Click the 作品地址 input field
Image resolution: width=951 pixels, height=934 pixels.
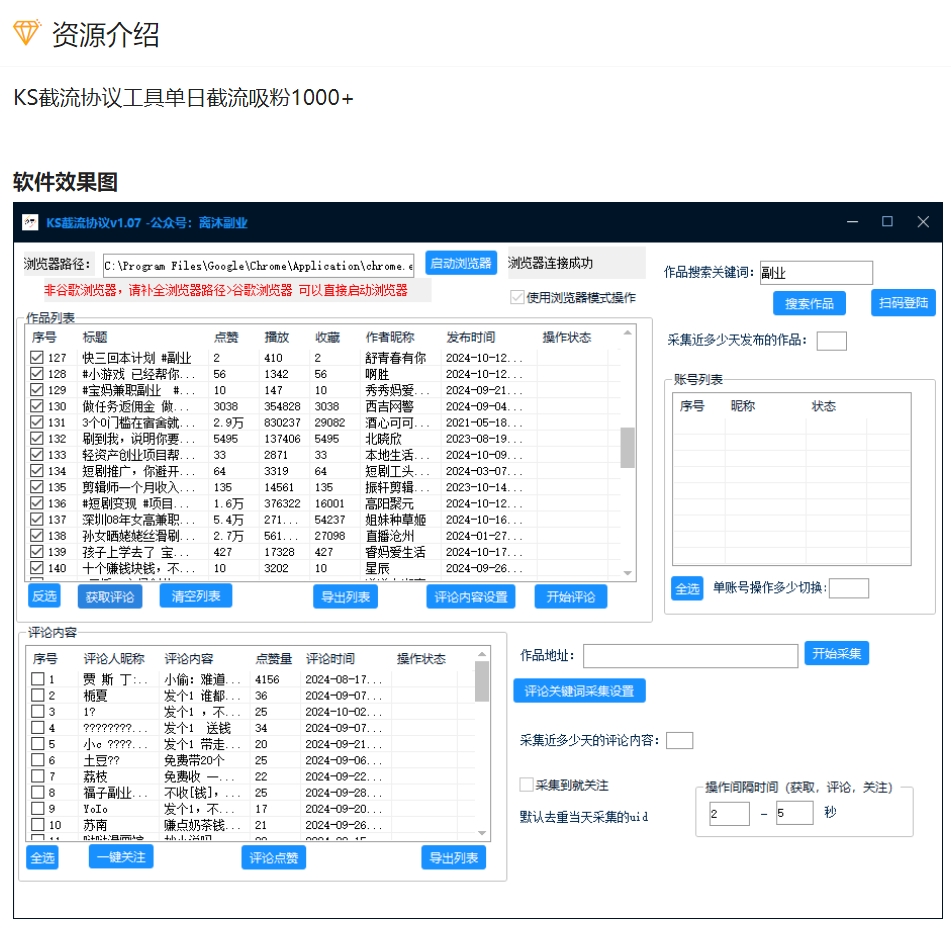point(691,656)
